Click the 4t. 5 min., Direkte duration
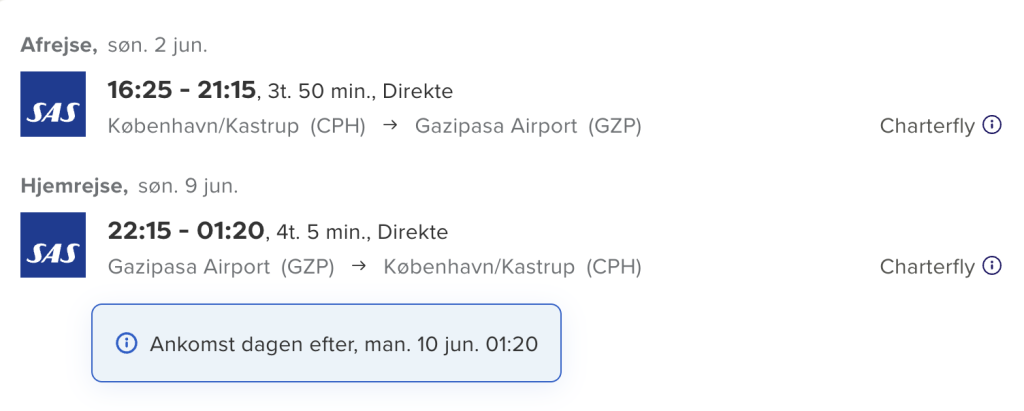 coord(360,233)
